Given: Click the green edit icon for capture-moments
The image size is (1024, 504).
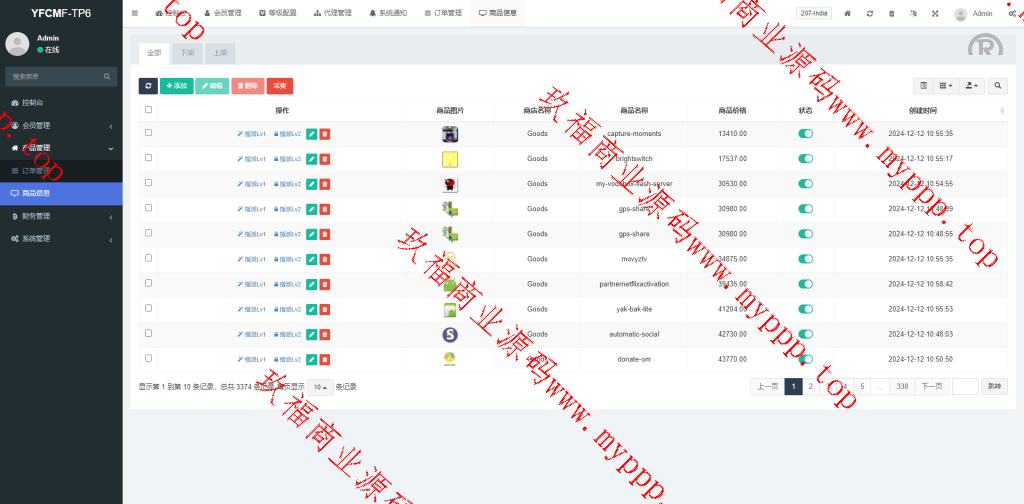Looking at the screenshot, I should [312, 133].
